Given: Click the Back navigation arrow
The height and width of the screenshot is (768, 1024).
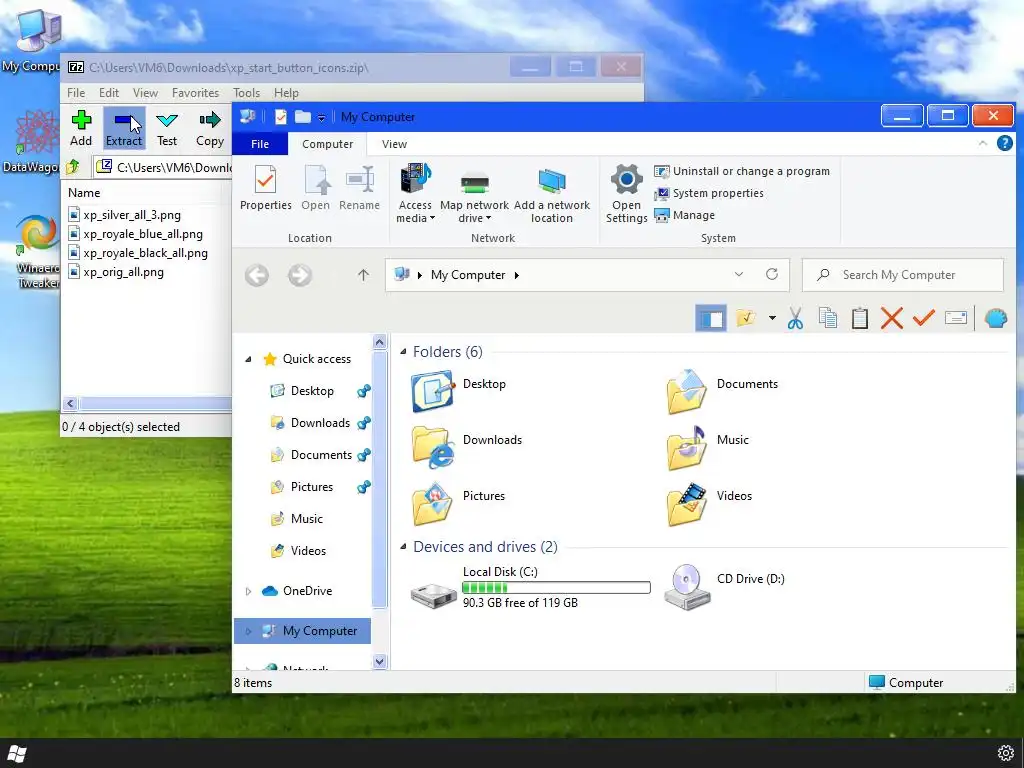Looking at the screenshot, I should [x=257, y=275].
